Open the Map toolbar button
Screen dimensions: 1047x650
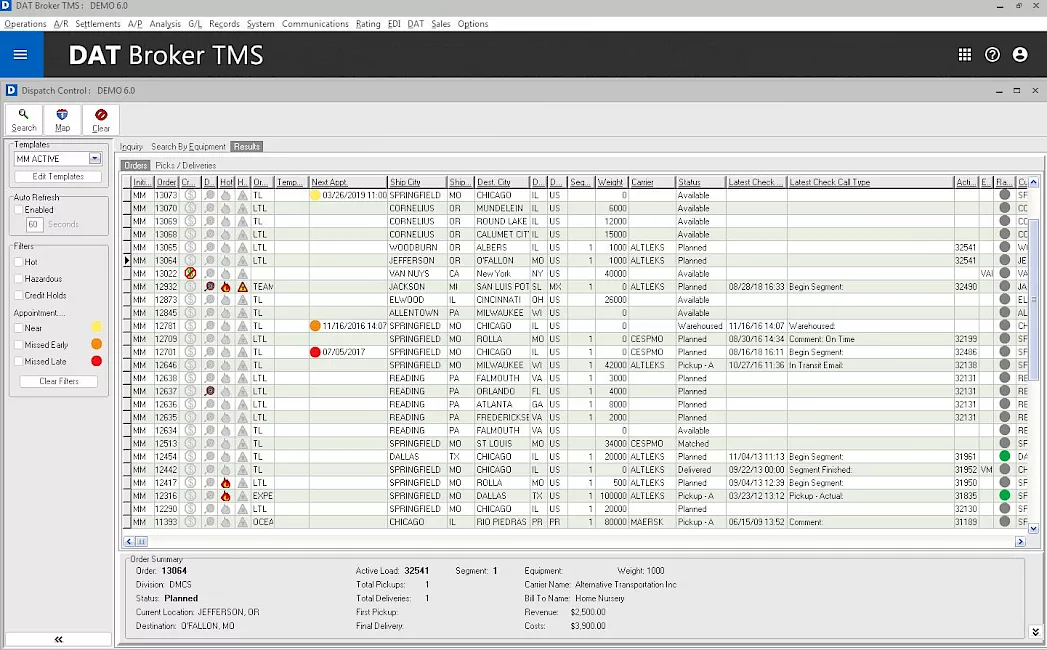[62, 120]
